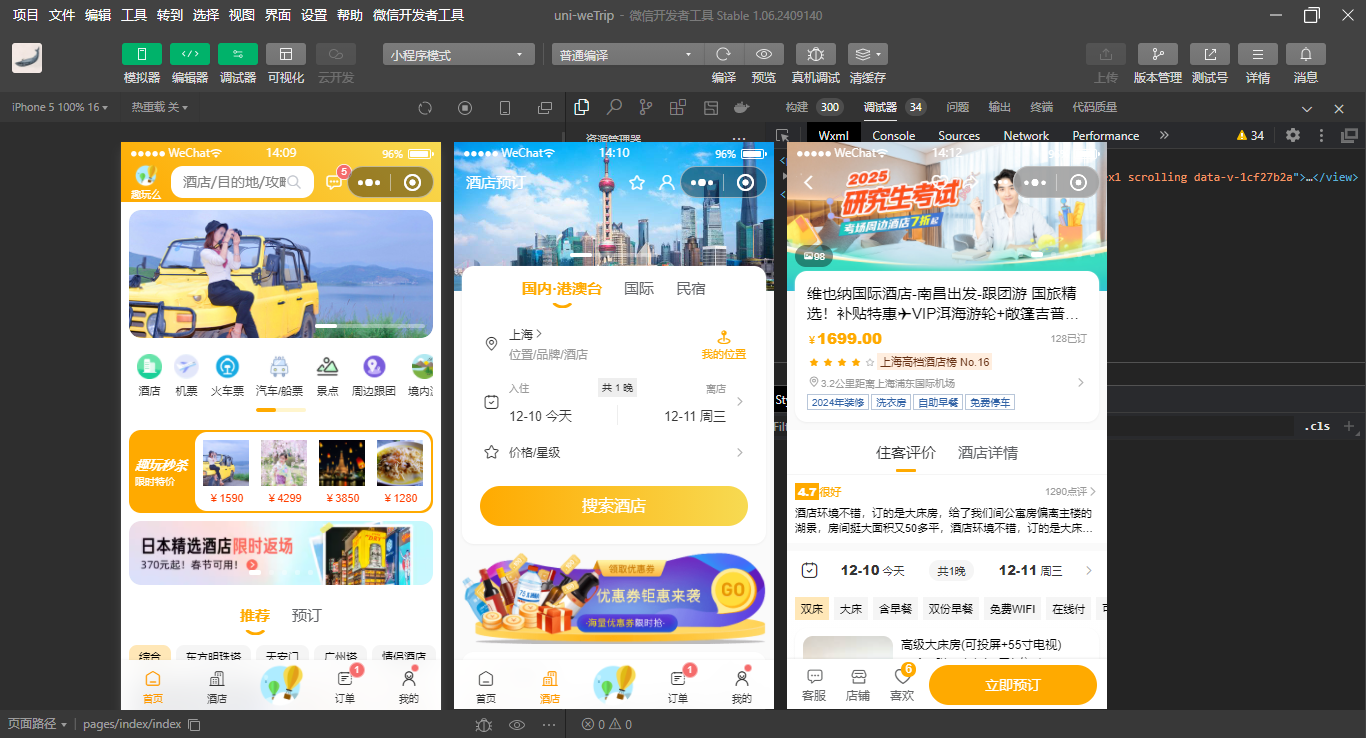Image resolution: width=1366 pixels, height=738 pixels.
Task: Click the devtools settings gear icon
Action: pyautogui.click(x=1293, y=135)
